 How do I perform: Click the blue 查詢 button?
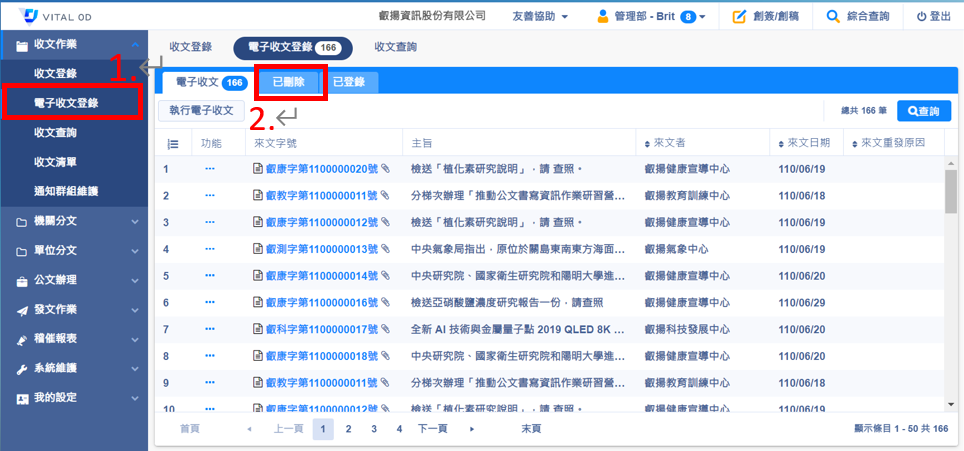(x=924, y=111)
